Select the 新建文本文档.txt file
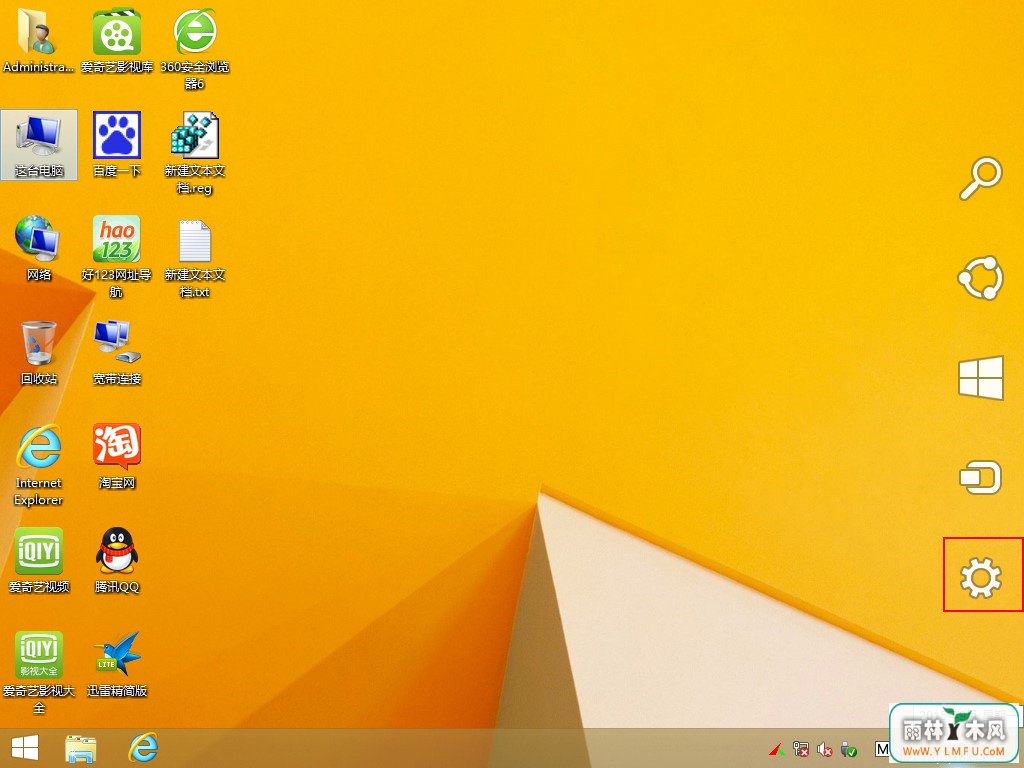The width and height of the screenshot is (1024, 768). click(x=195, y=259)
